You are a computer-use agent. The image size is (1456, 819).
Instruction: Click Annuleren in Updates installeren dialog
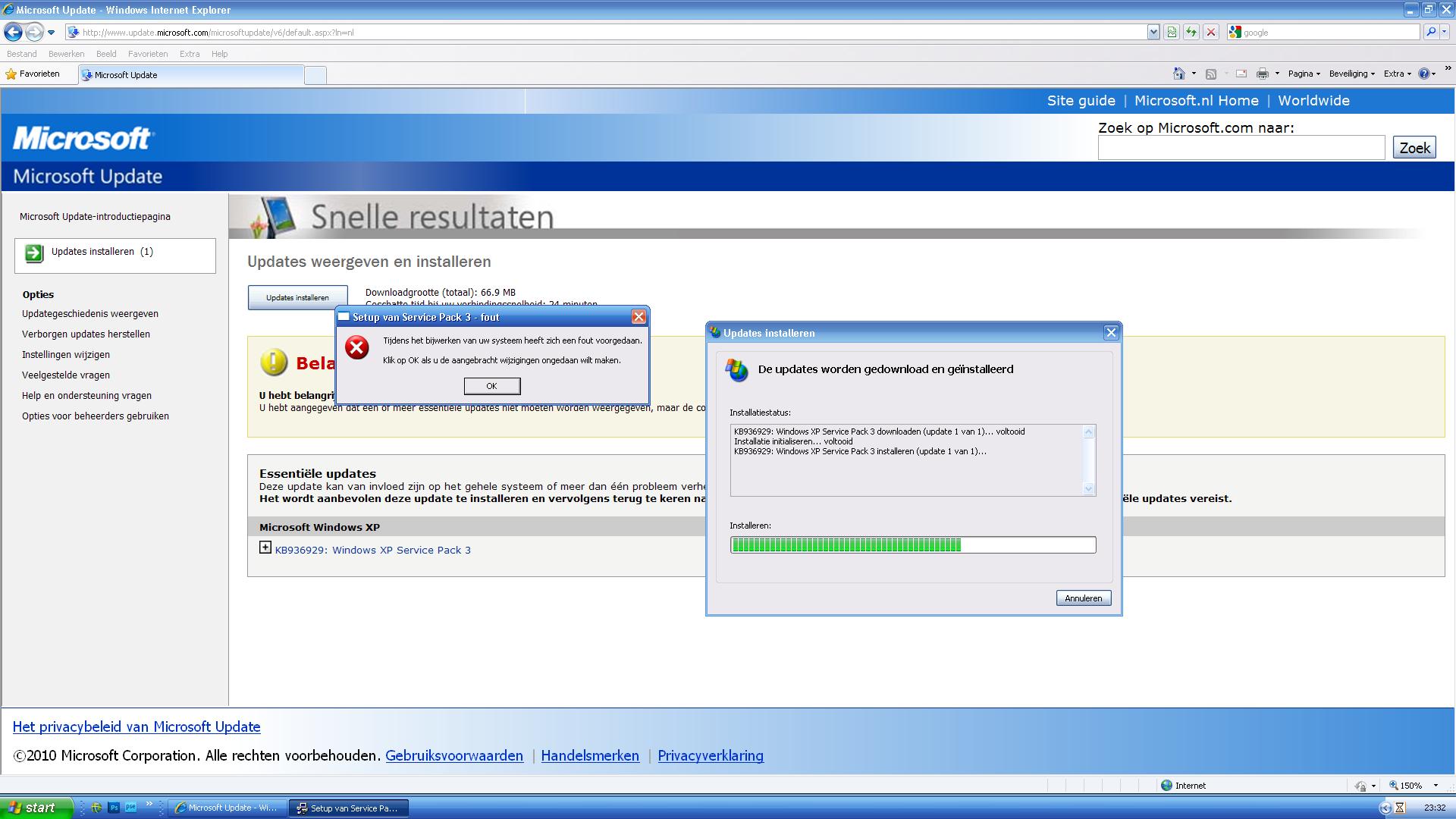point(1083,598)
